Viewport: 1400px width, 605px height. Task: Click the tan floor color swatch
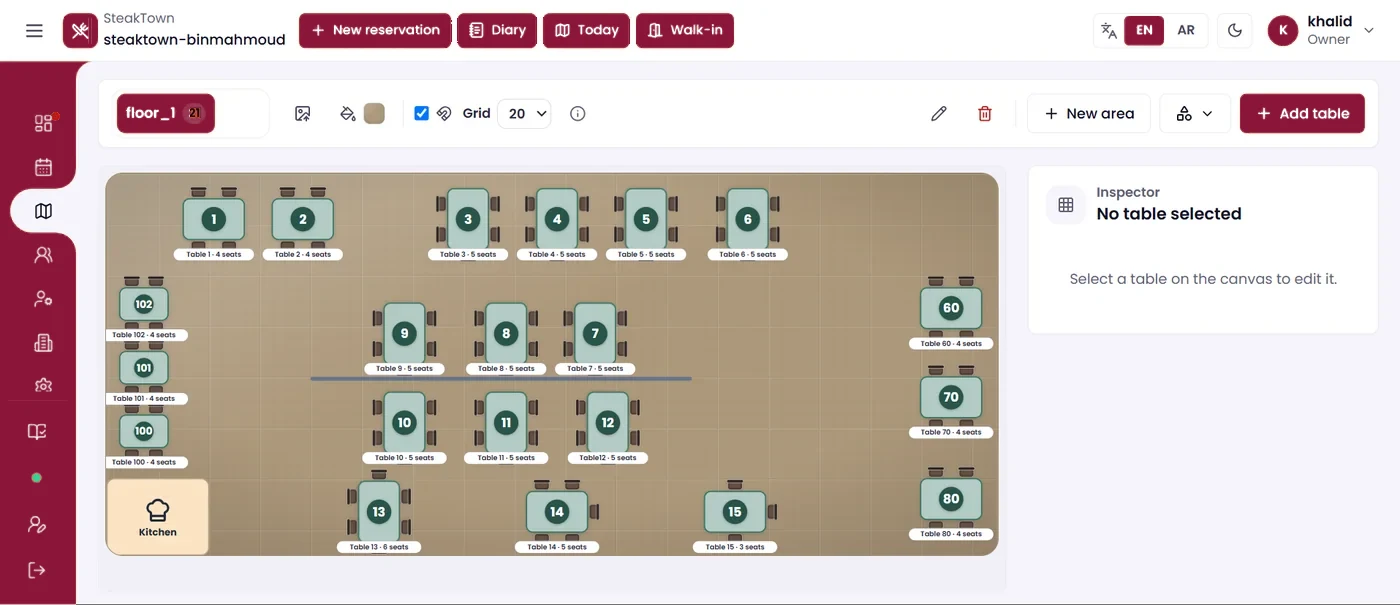(374, 114)
